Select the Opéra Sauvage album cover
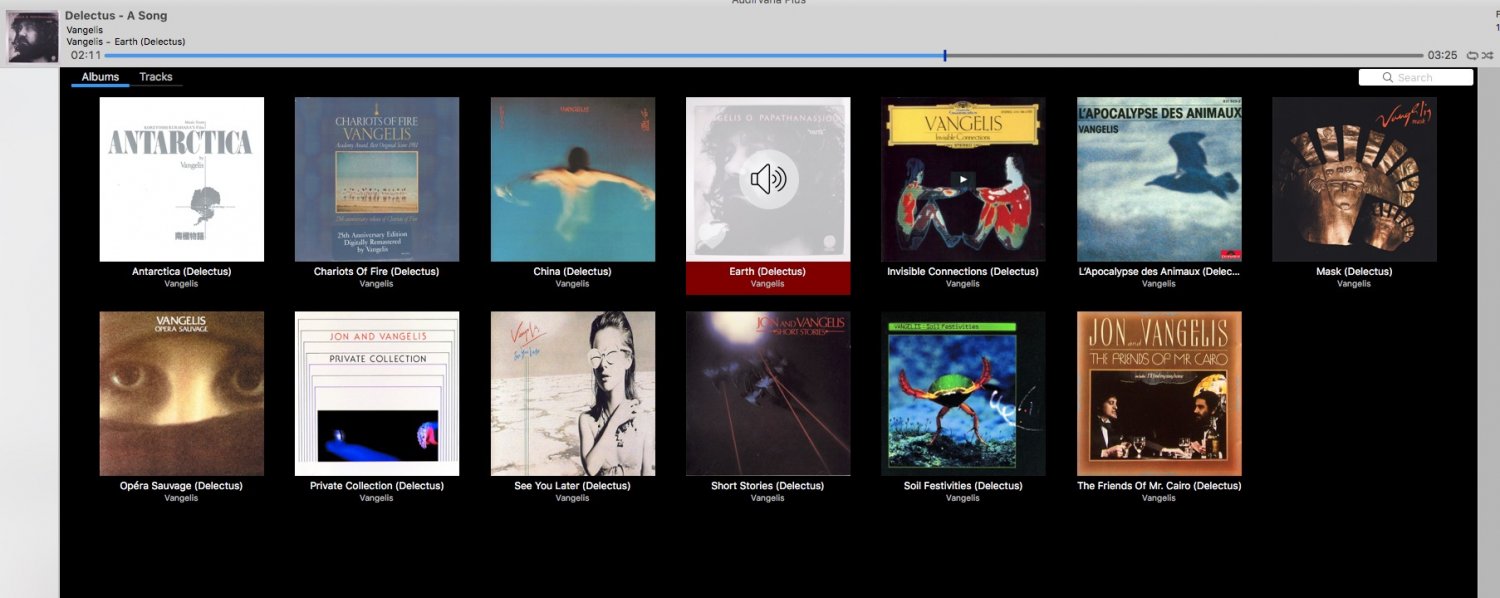Viewport: 1500px width, 598px height. tap(182, 393)
